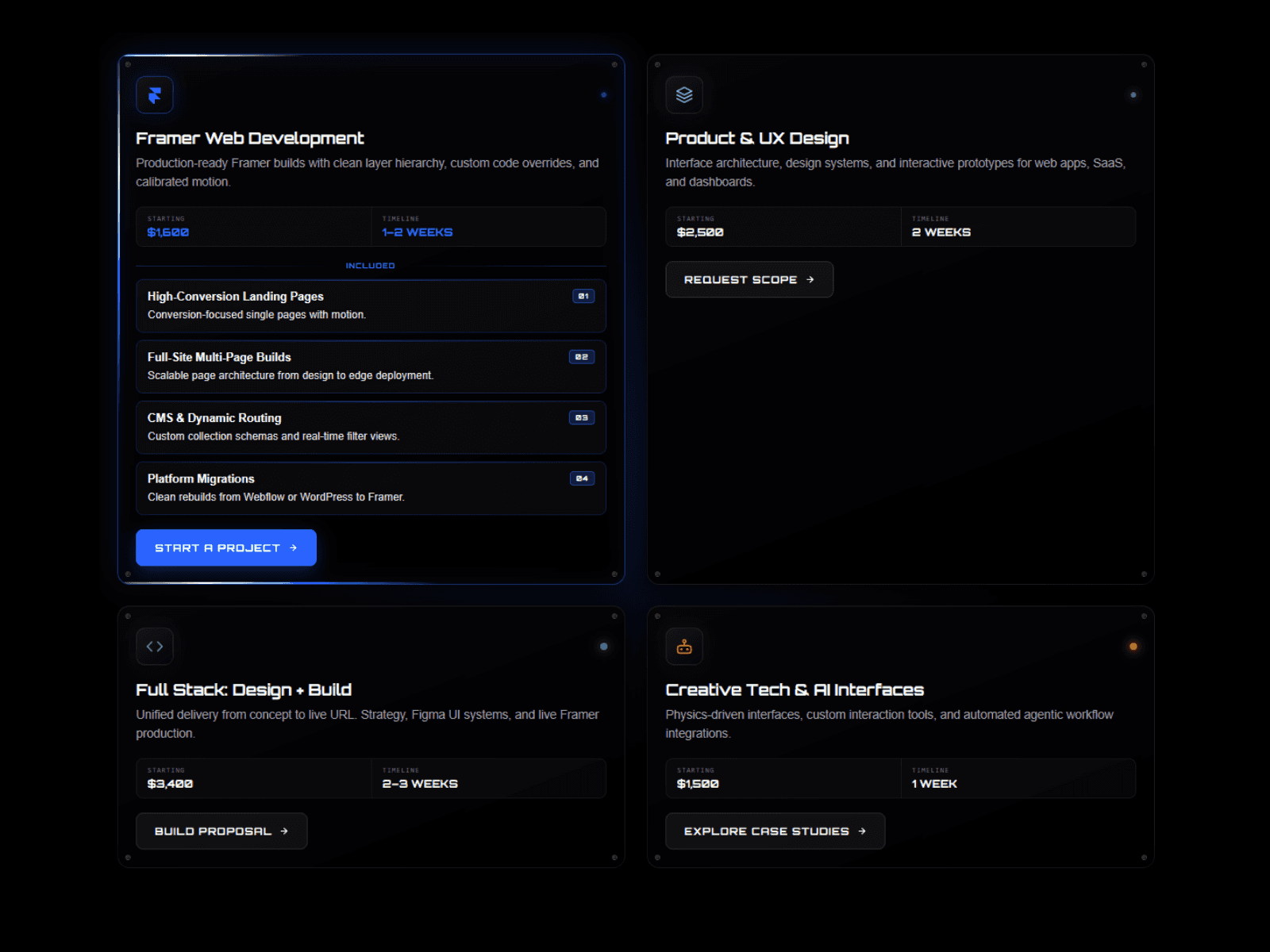This screenshot has width=1270, height=952.
Task: Open the Build Proposal button
Action: click(x=221, y=831)
